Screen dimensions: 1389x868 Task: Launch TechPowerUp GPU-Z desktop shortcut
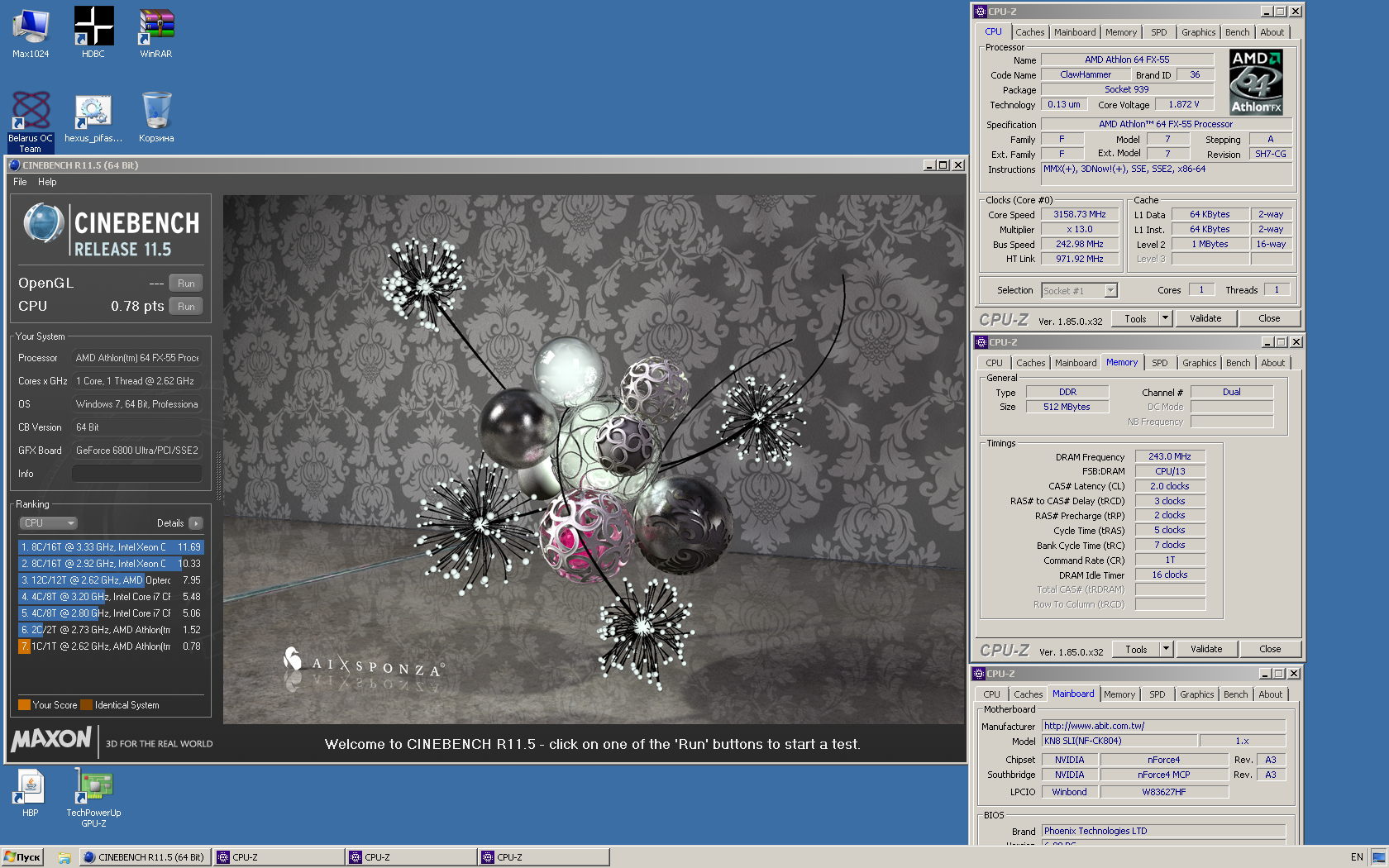pyautogui.click(x=93, y=798)
